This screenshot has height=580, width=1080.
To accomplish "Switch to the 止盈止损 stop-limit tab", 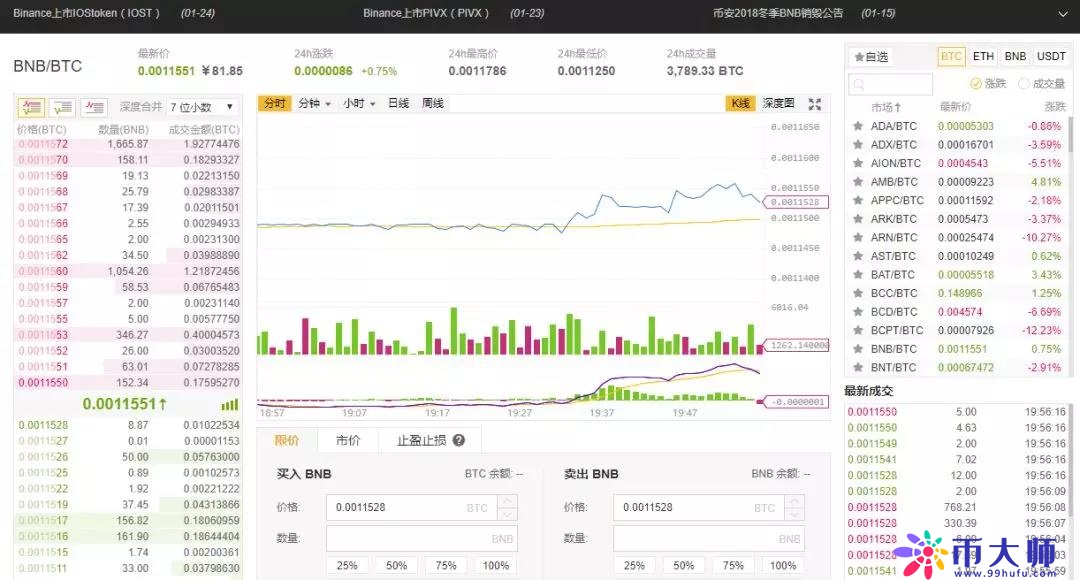I will pyautogui.click(x=430, y=440).
